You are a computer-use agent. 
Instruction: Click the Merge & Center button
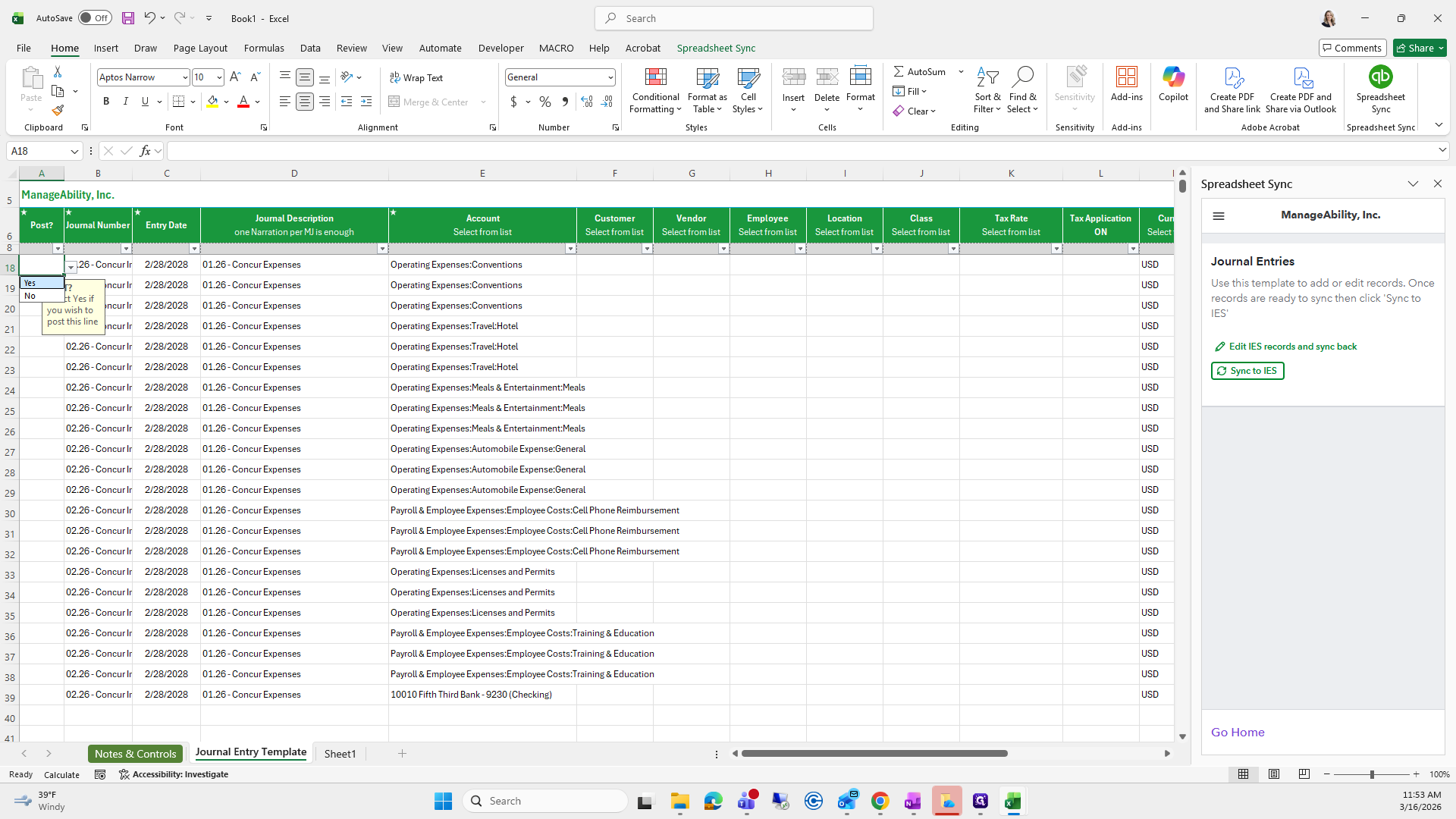[429, 102]
